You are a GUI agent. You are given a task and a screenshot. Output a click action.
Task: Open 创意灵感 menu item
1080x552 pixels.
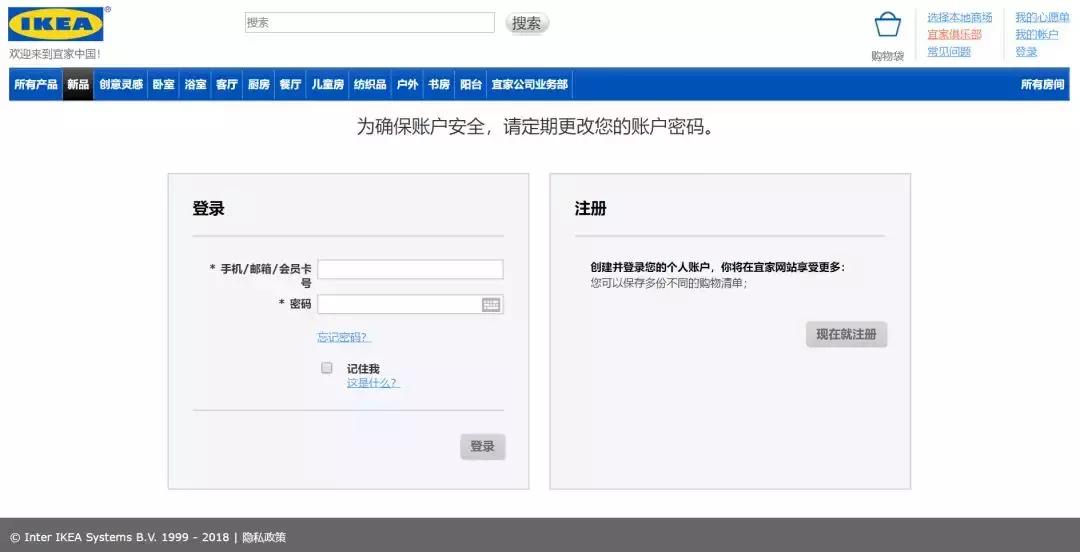pos(121,85)
